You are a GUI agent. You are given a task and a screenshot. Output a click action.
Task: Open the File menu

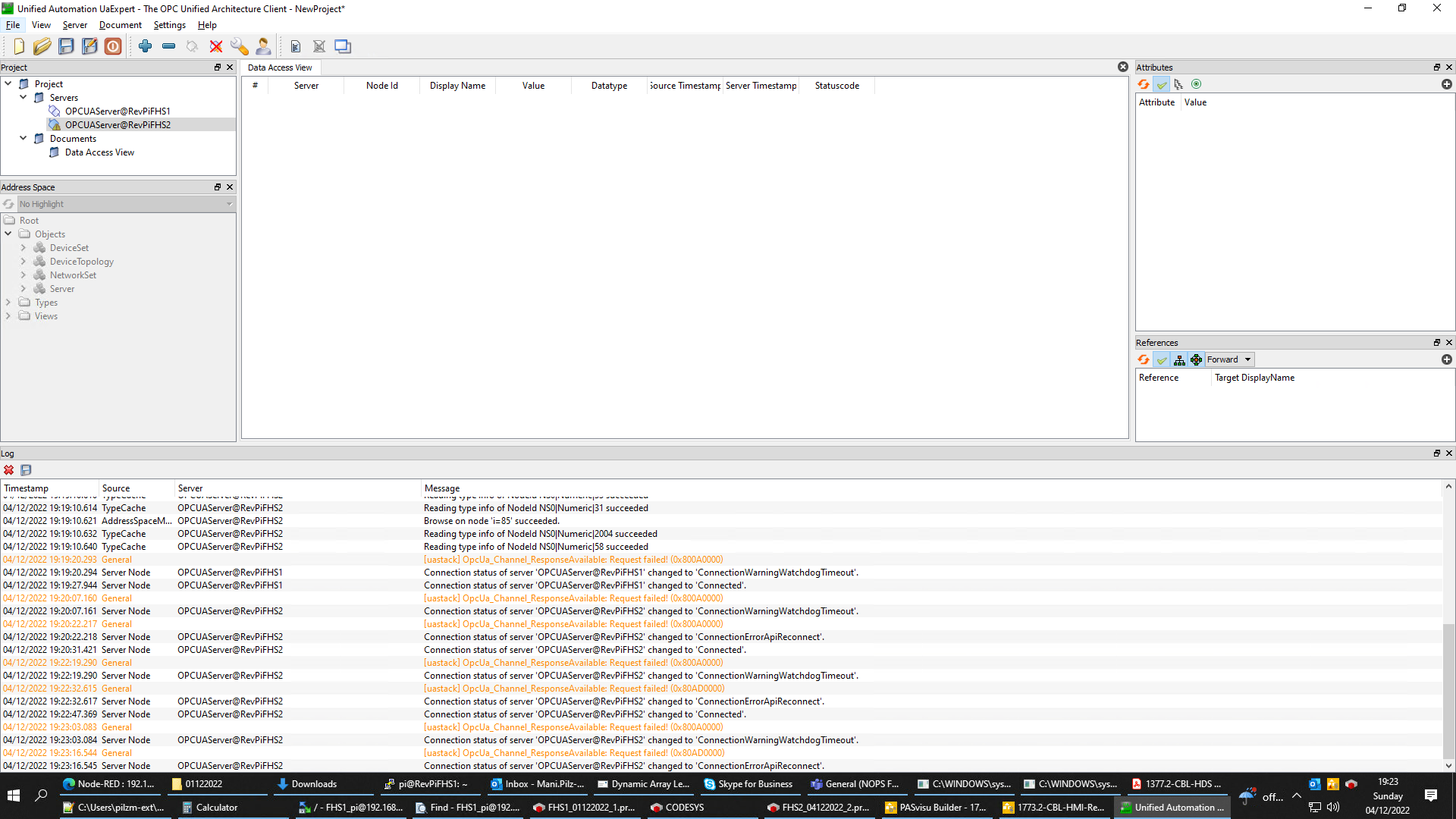tap(13, 25)
